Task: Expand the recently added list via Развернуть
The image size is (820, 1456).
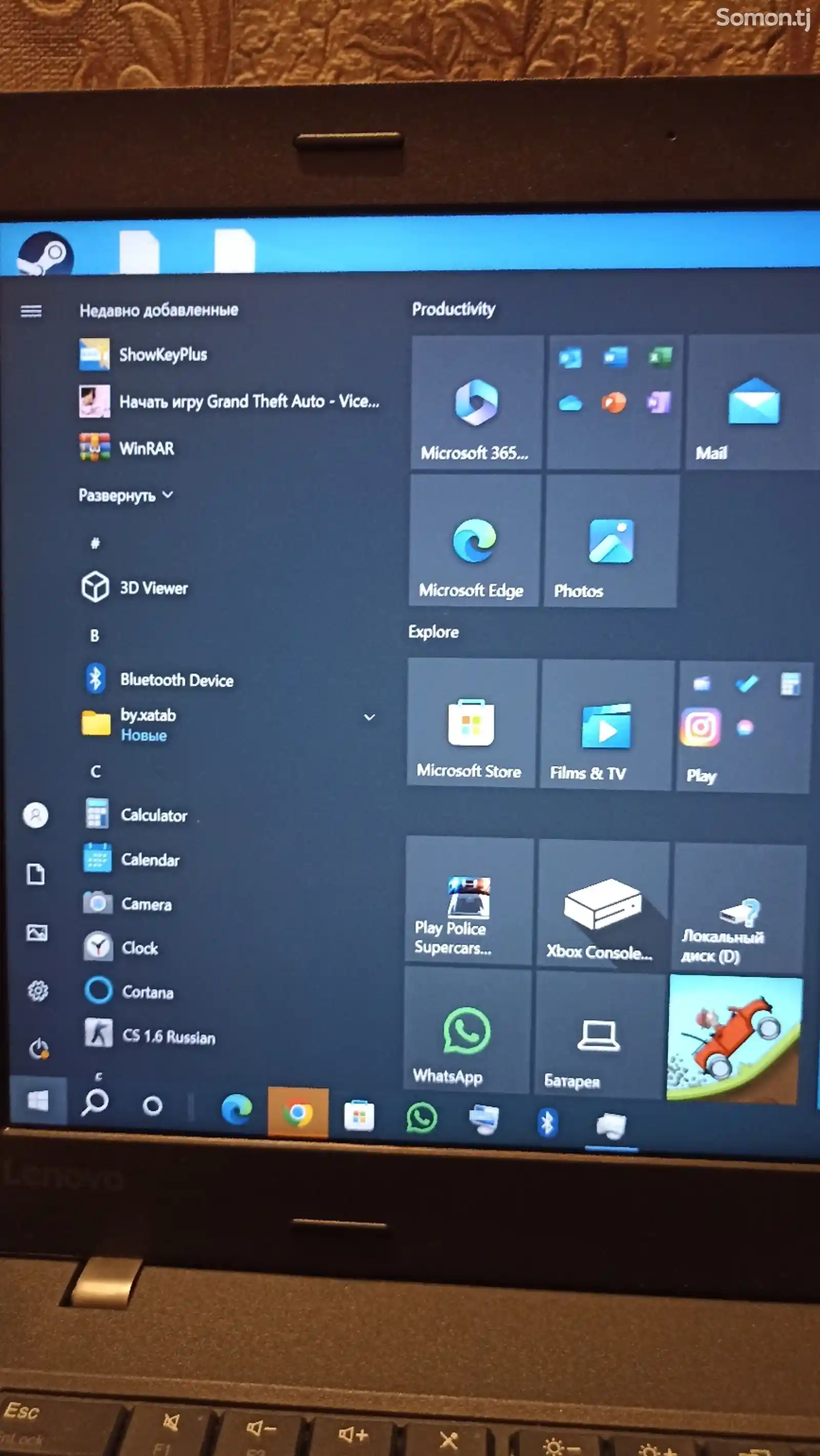Action: pyautogui.click(x=126, y=495)
